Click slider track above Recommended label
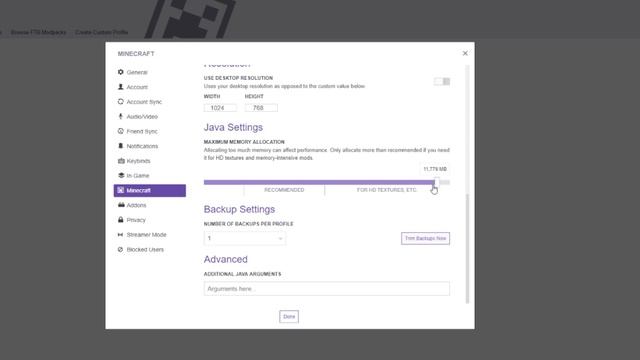The width and height of the screenshot is (640, 360). point(284,182)
